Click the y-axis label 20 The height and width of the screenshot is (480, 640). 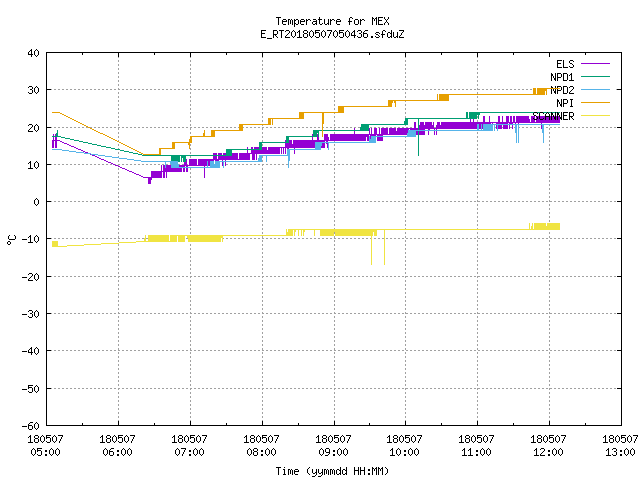coord(33,128)
